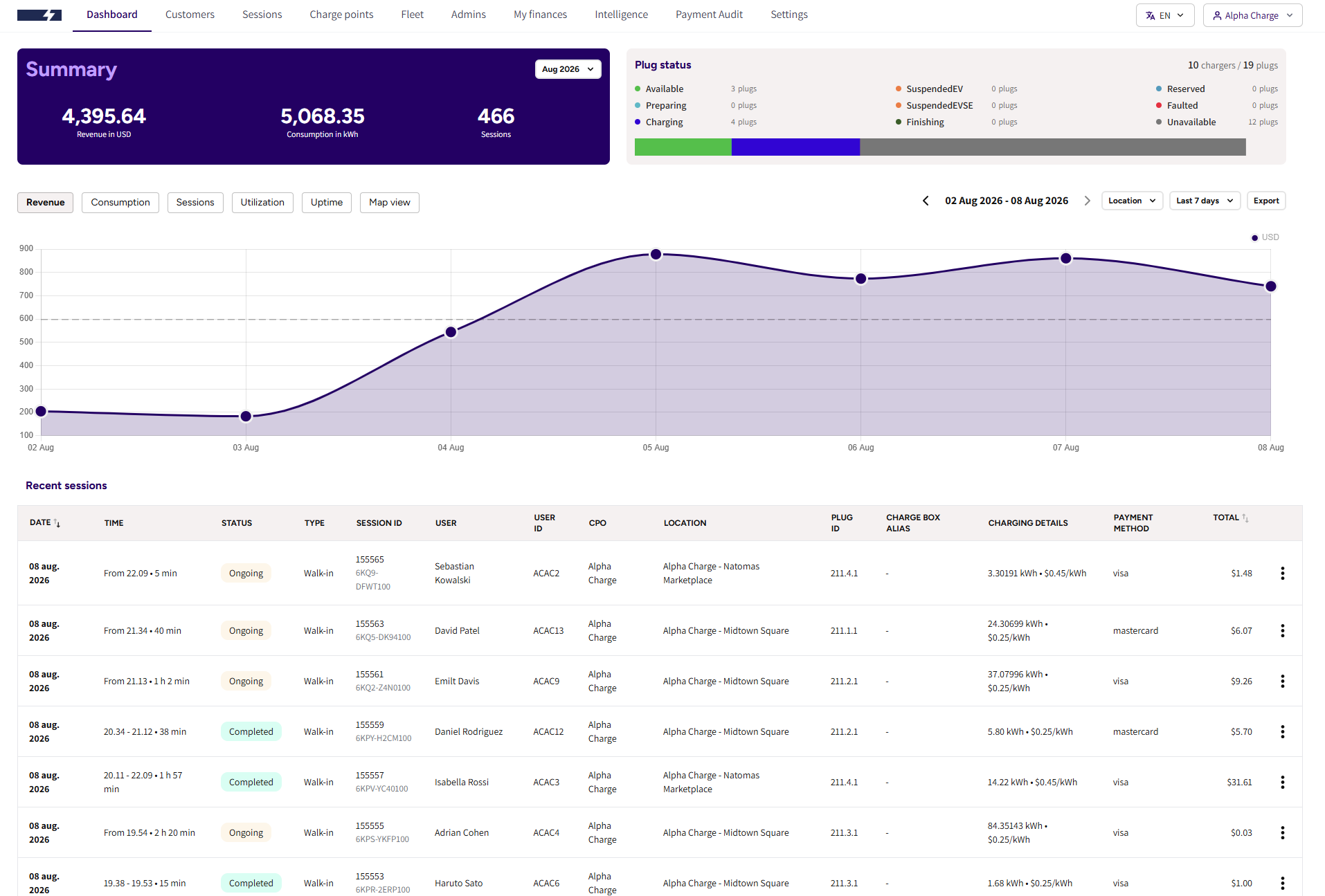Open three-dot menu for David Patel session

click(1282, 630)
